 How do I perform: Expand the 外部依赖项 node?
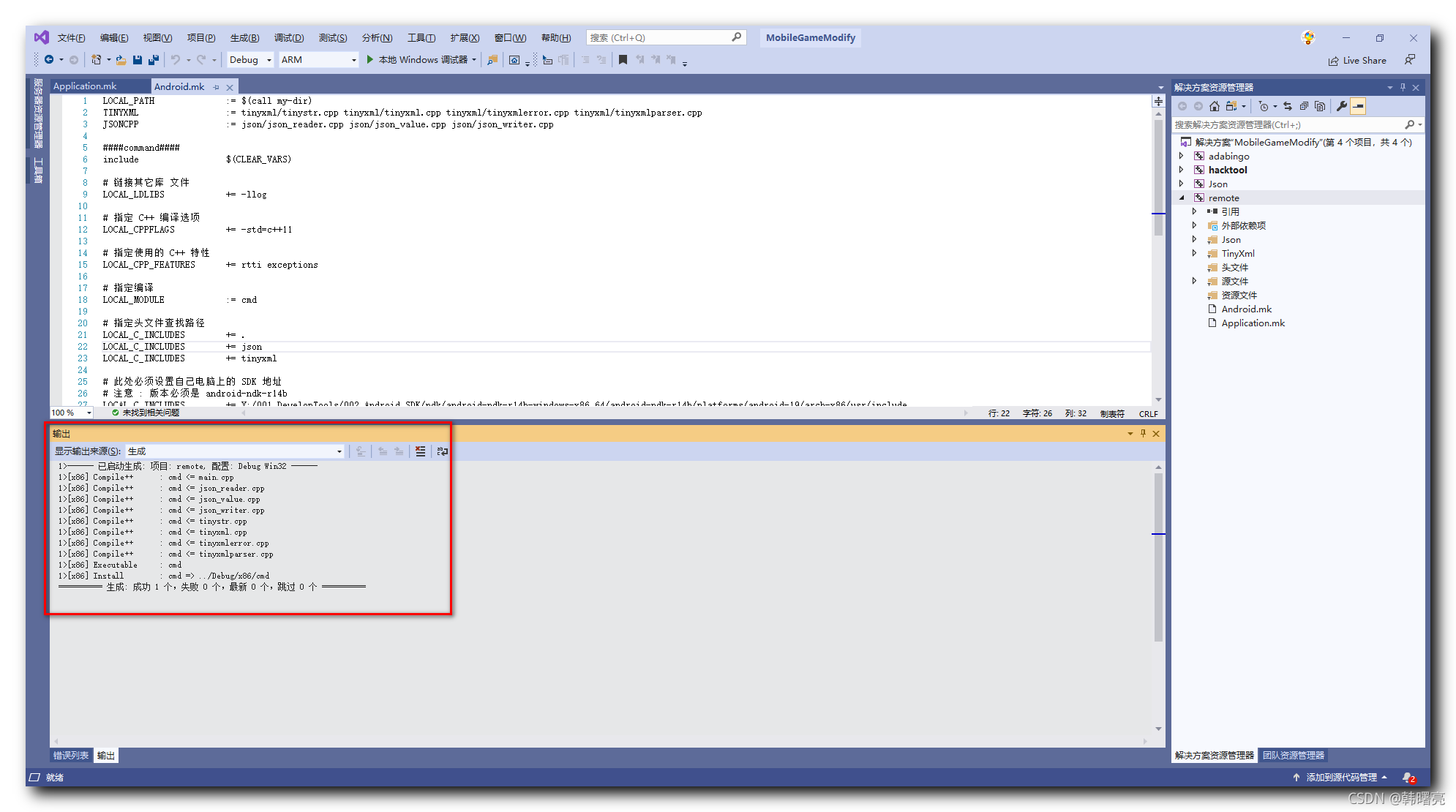click(1195, 225)
